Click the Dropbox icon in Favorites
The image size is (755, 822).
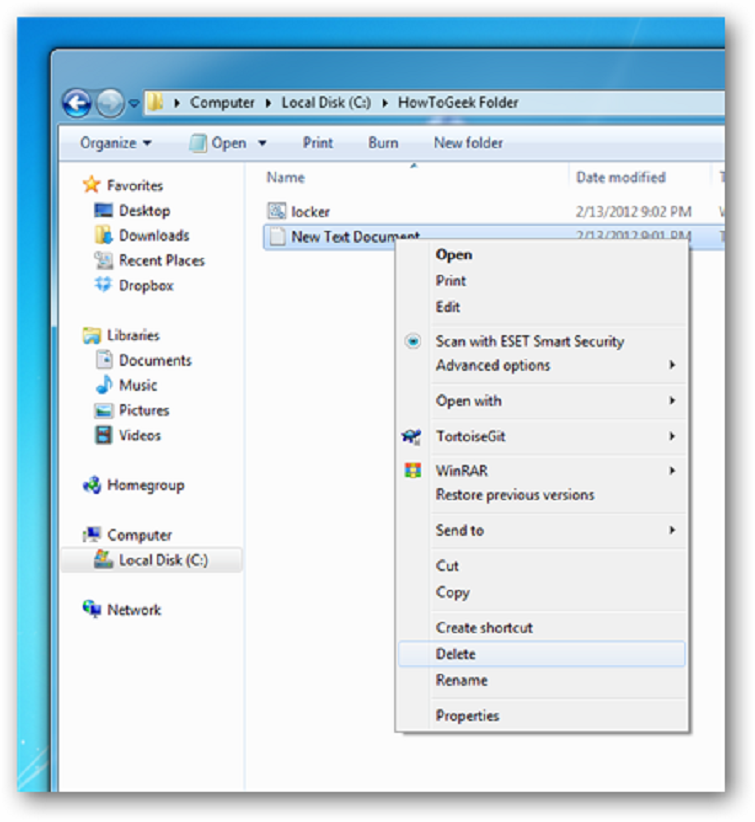[103, 285]
